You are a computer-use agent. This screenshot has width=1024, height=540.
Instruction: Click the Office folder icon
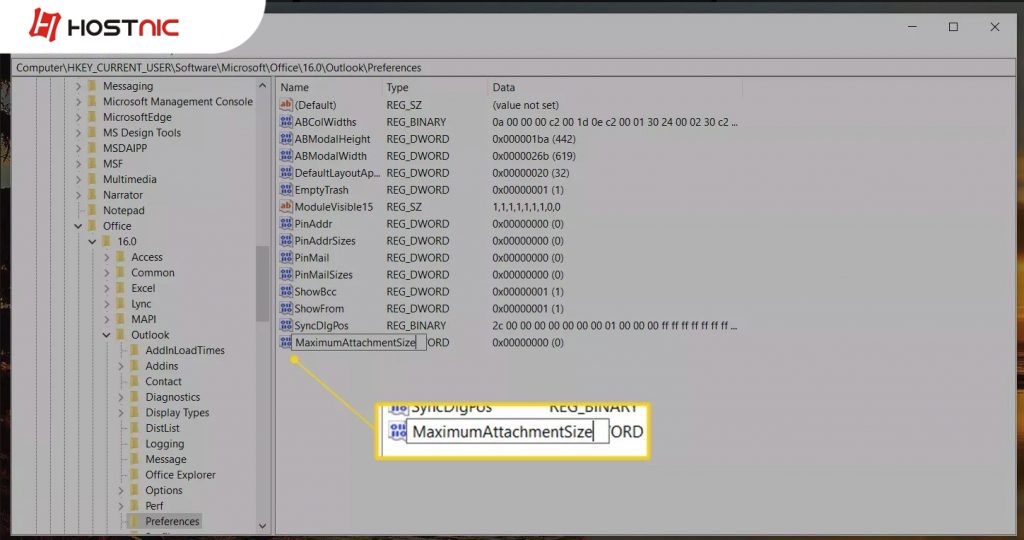(x=92, y=226)
